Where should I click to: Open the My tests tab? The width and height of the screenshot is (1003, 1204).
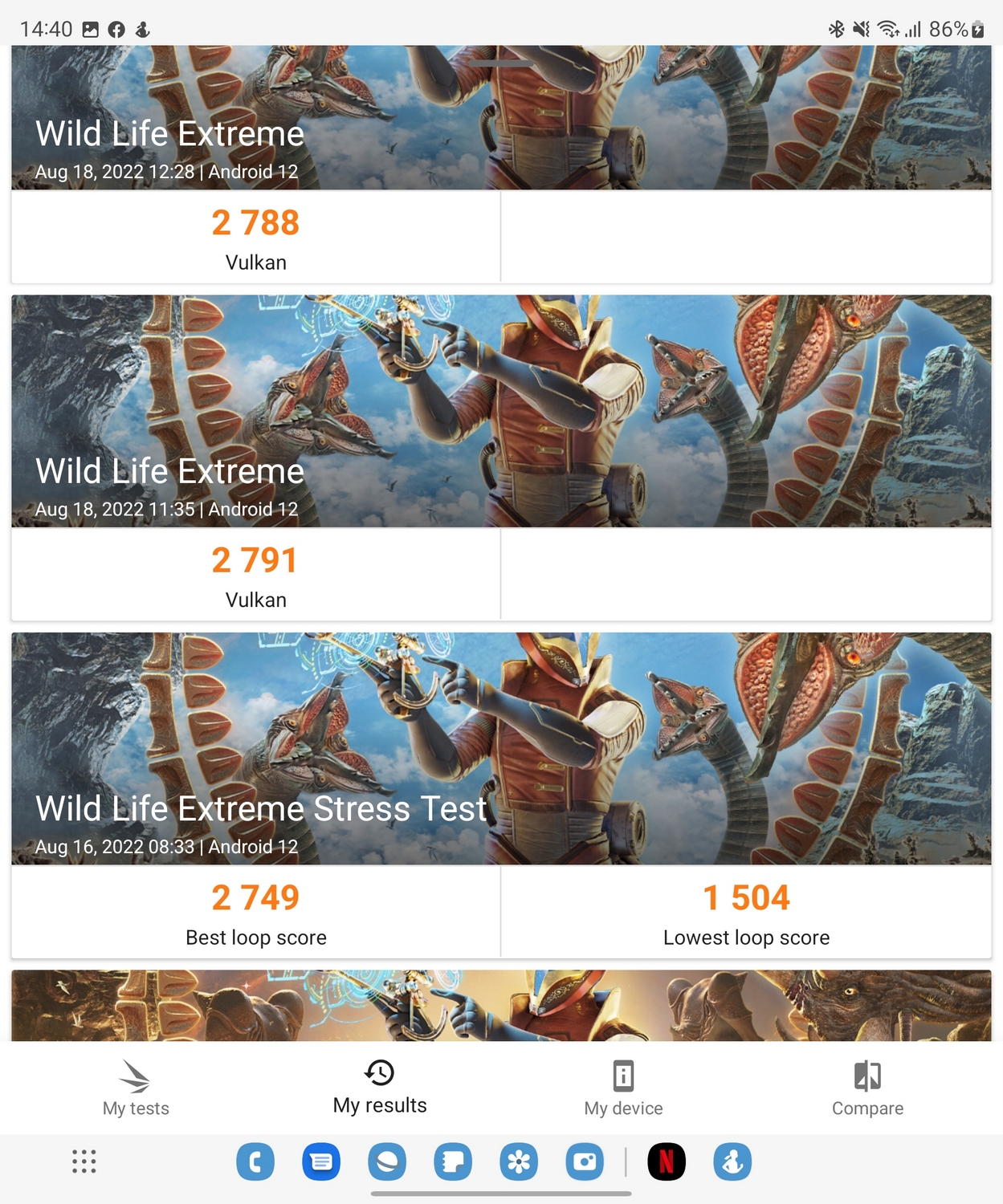[x=136, y=1088]
